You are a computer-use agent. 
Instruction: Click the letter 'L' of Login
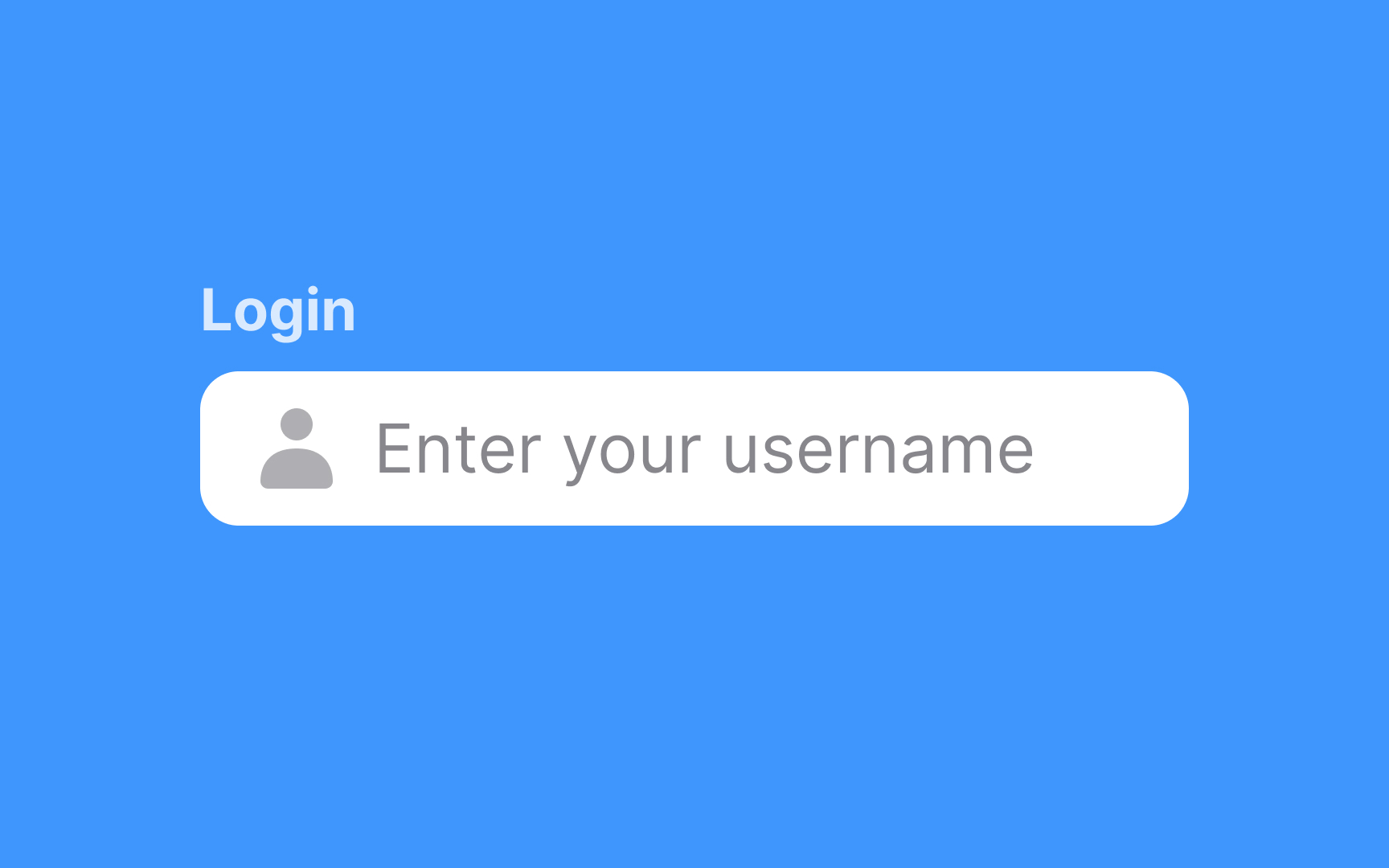tap(215, 309)
